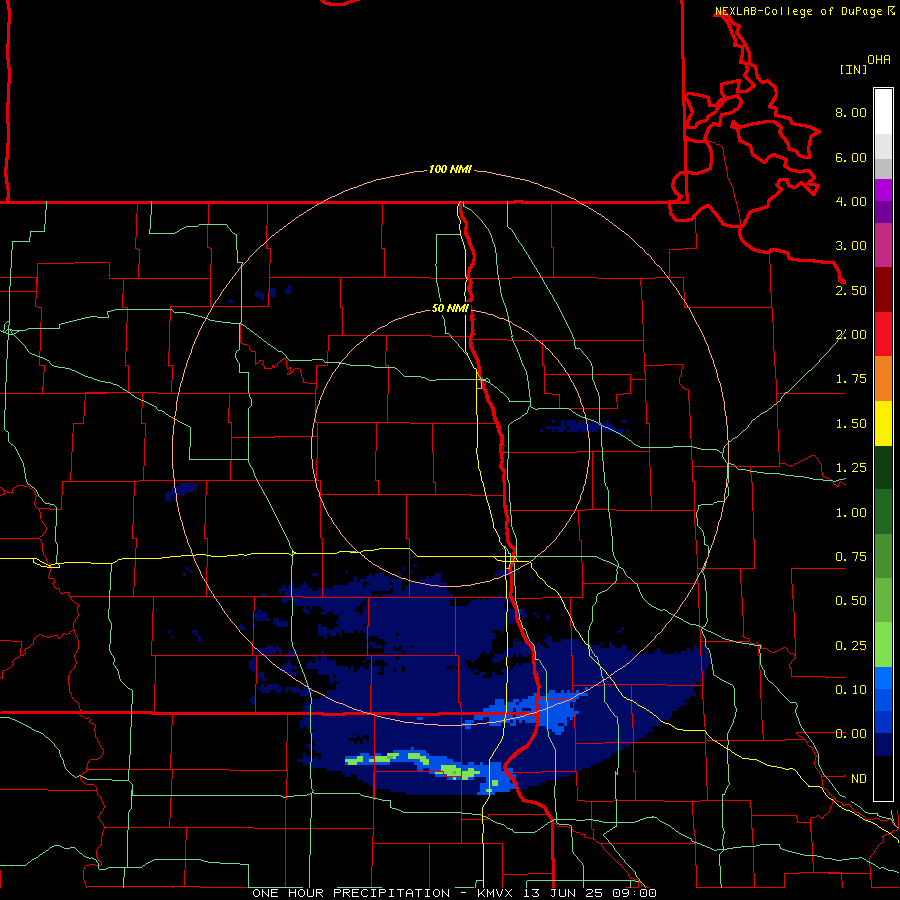The height and width of the screenshot is (900, 900).
Task: Click the 0.25 legend value
Action: (x=851, y=646)
